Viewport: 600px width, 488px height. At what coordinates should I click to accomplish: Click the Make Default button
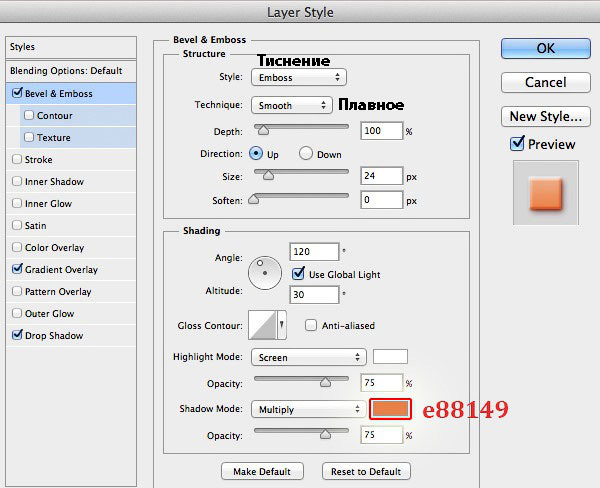(x=262, y=472)
